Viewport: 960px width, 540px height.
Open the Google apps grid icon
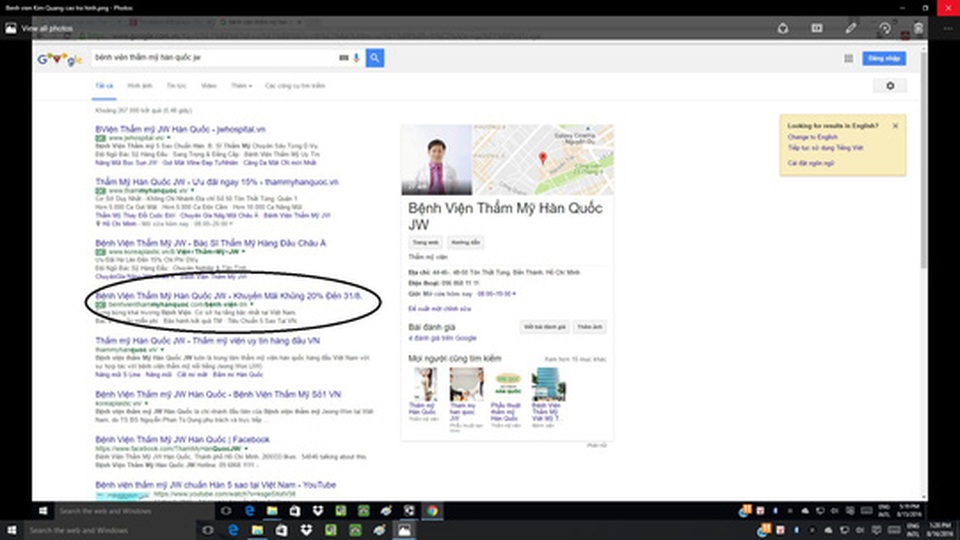(x=848, y=59)
